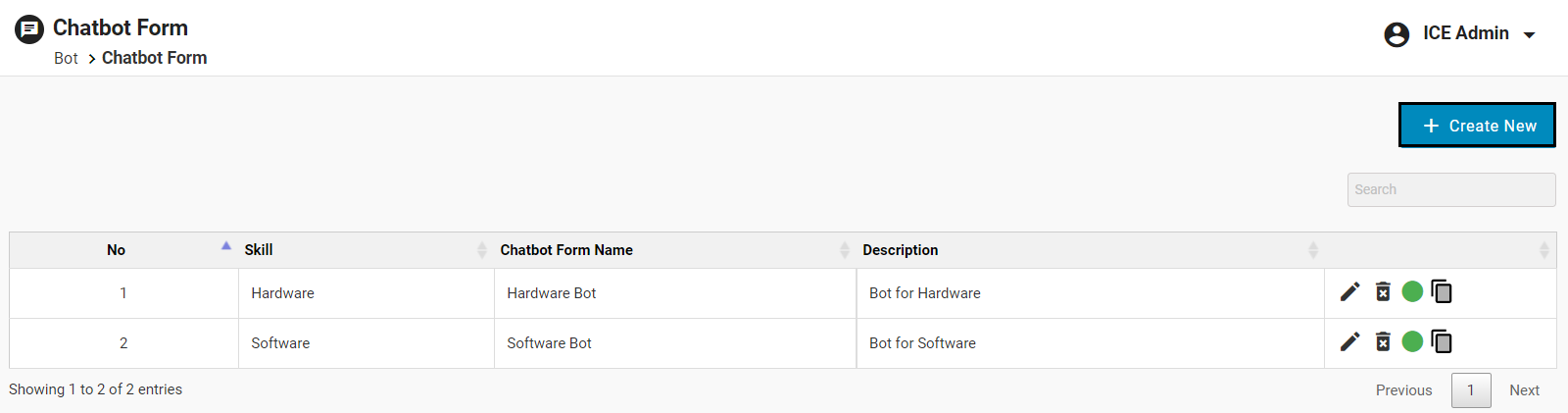Open the ICE Admin dropdown arrow

tap(1529, 35)
